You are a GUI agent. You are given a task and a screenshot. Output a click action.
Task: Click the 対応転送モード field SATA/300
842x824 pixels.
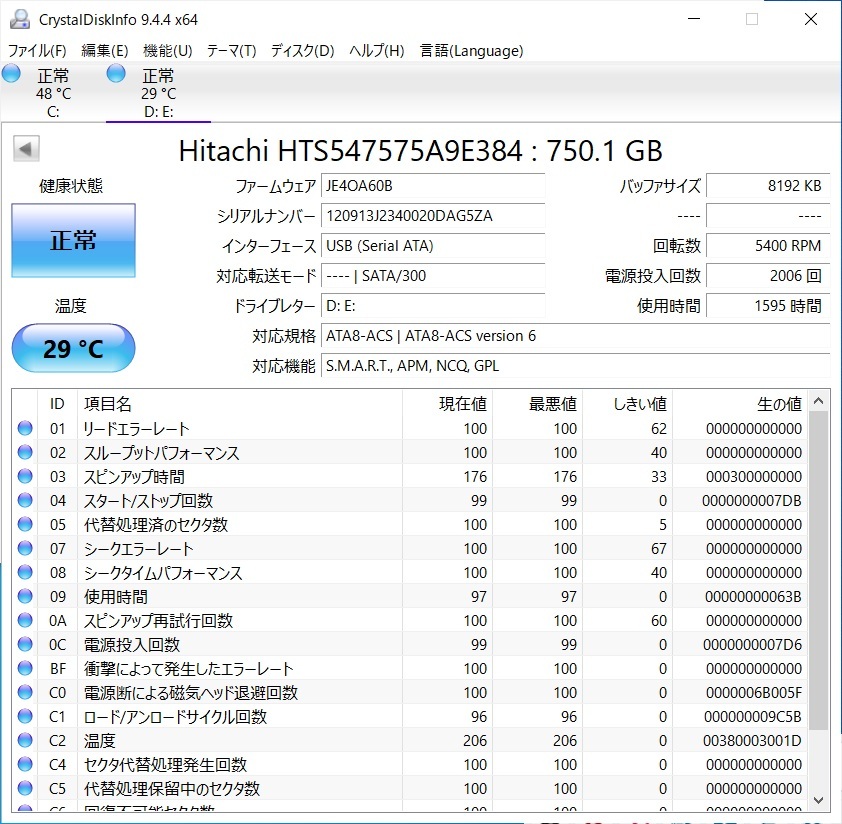pyautogui.click(x=433, y=276)
